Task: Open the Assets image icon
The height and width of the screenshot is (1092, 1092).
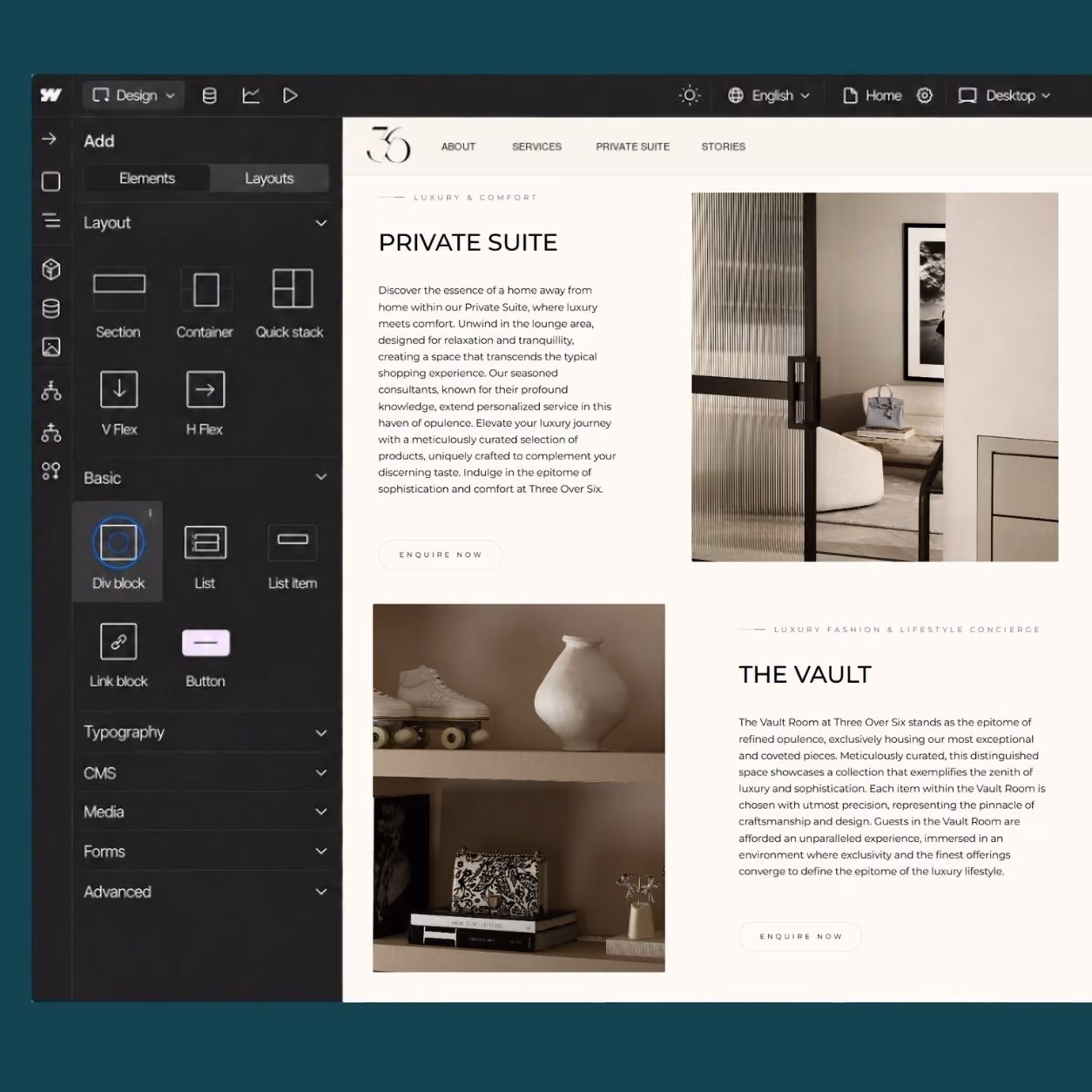Action: pos(51,347)
